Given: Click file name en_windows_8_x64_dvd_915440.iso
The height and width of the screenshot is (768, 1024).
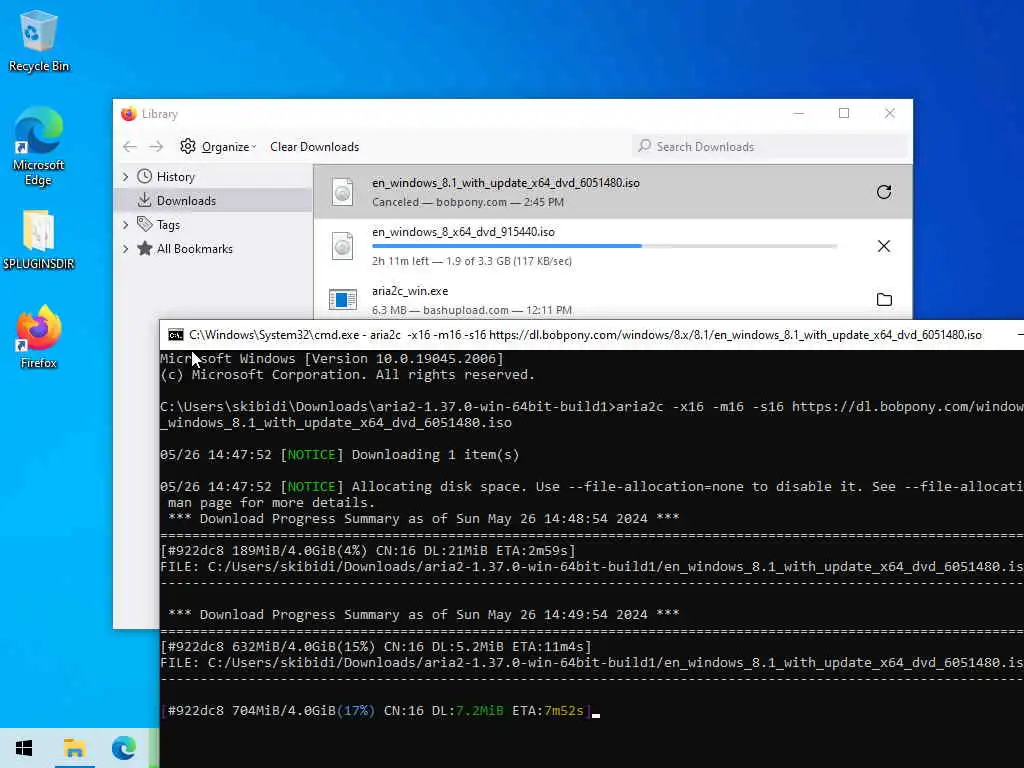Looking at the screenshot, I should 463,232.
